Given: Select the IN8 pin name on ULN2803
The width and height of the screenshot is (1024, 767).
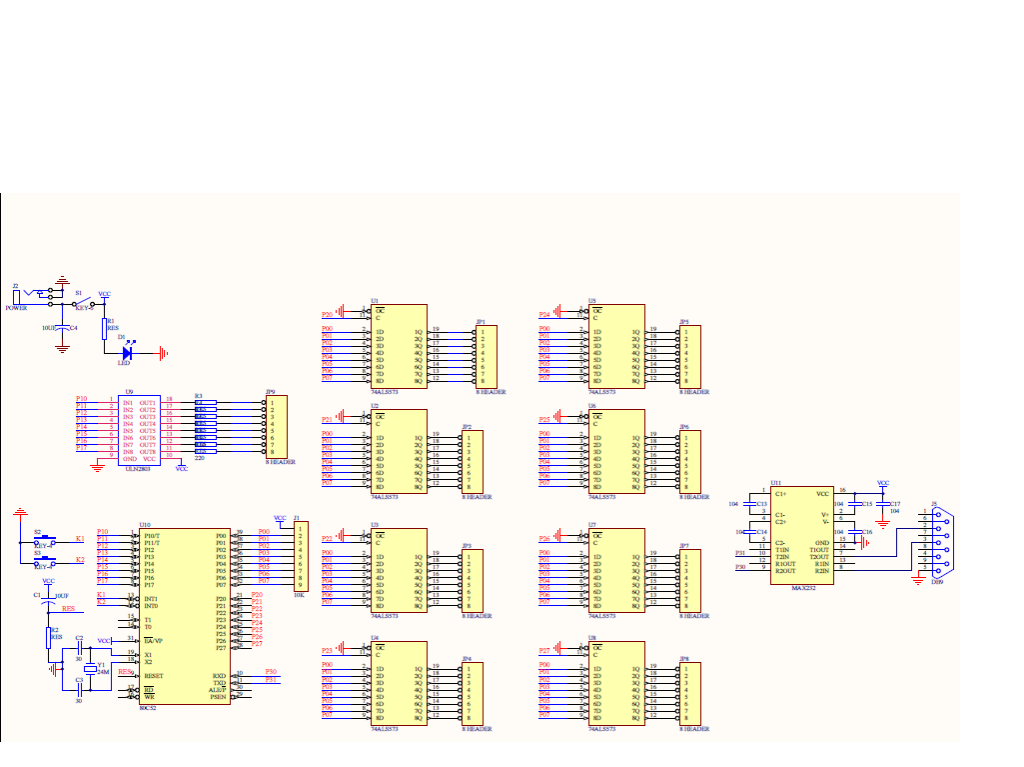Looking at the screenshot, I should pyautogui.click(x=128, y=452).
